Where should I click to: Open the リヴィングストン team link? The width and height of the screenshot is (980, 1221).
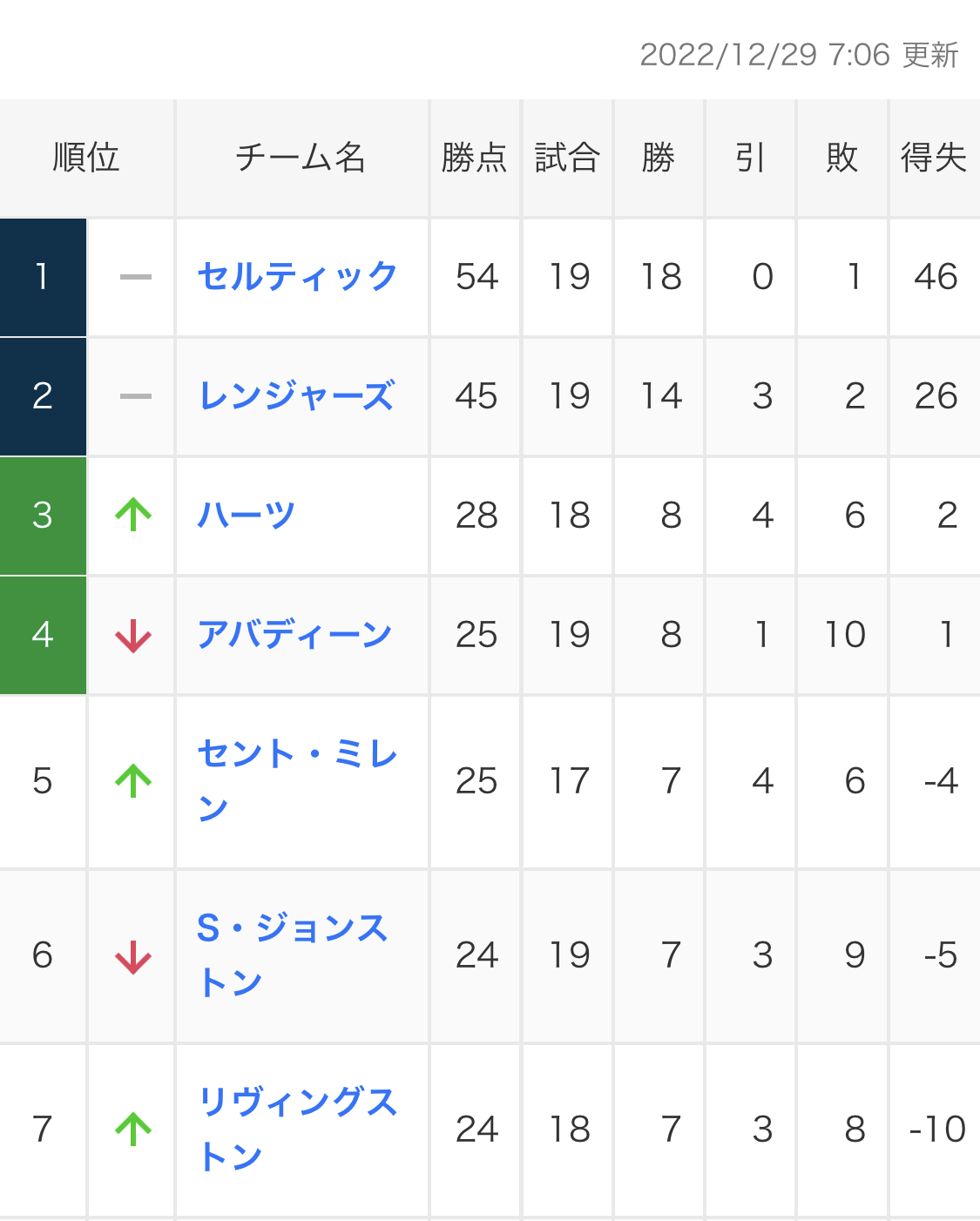click(298, 1130)
